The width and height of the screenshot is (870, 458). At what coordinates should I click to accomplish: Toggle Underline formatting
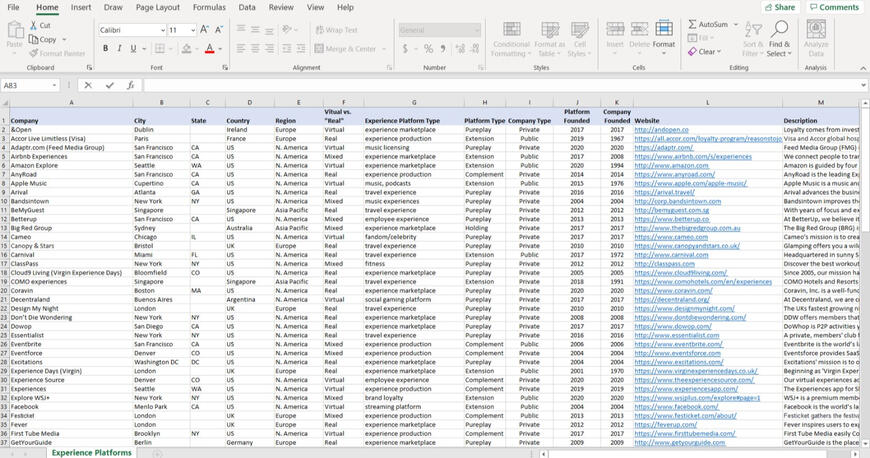click(x=133, y=48)
